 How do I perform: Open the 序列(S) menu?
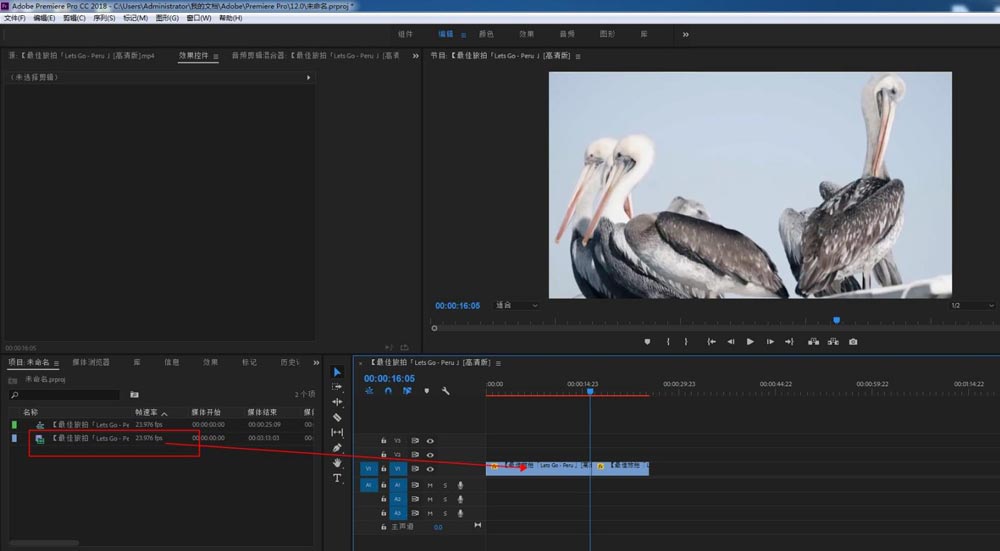[x=104, y=18]
